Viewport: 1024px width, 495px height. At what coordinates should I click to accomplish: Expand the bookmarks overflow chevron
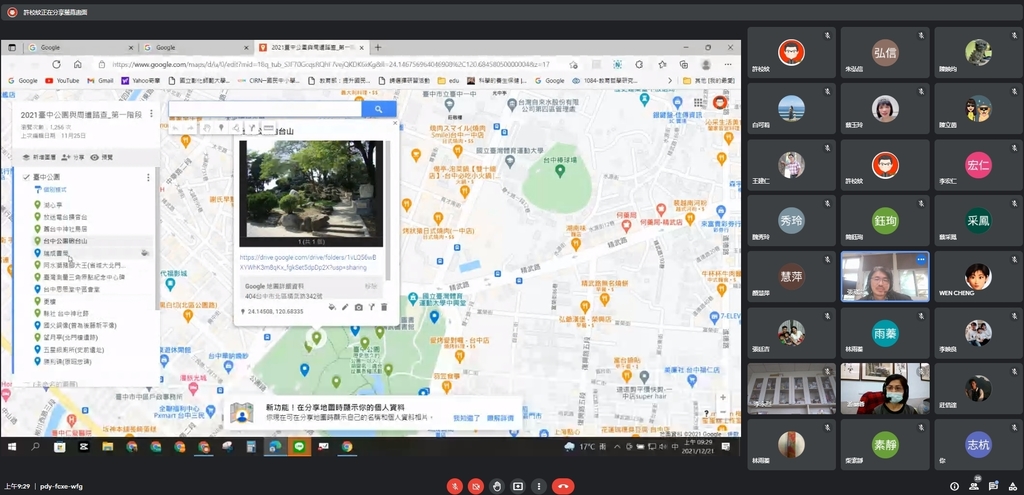669,81
